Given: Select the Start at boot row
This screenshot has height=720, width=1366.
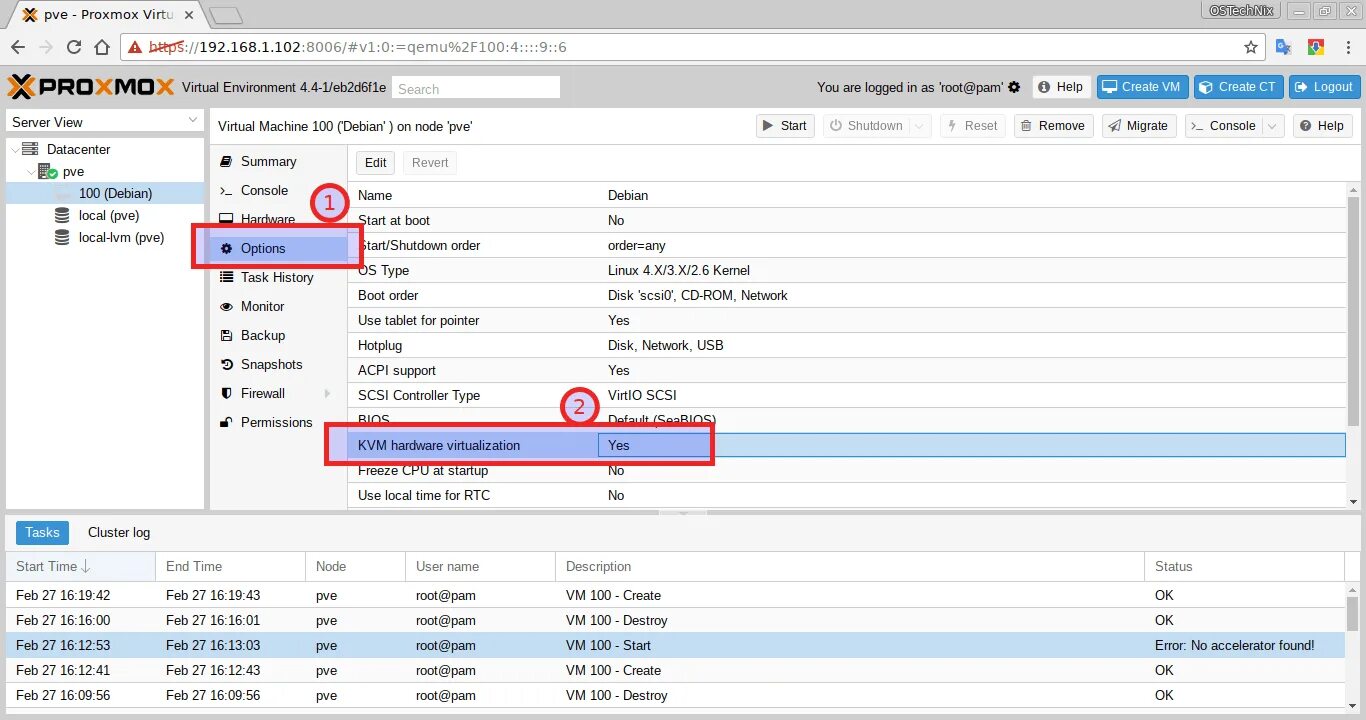Looking at the screenshot, I should (847, 220).
